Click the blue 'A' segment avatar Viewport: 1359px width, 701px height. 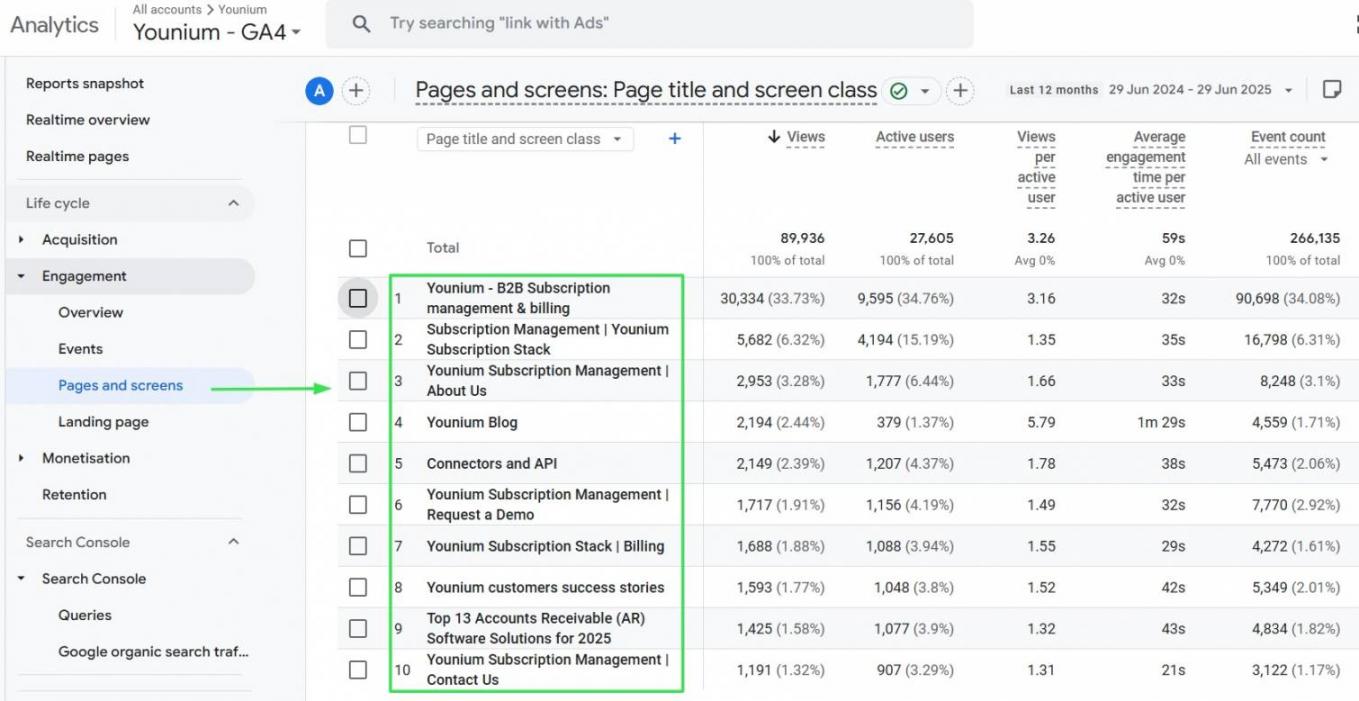pos(319,92)
